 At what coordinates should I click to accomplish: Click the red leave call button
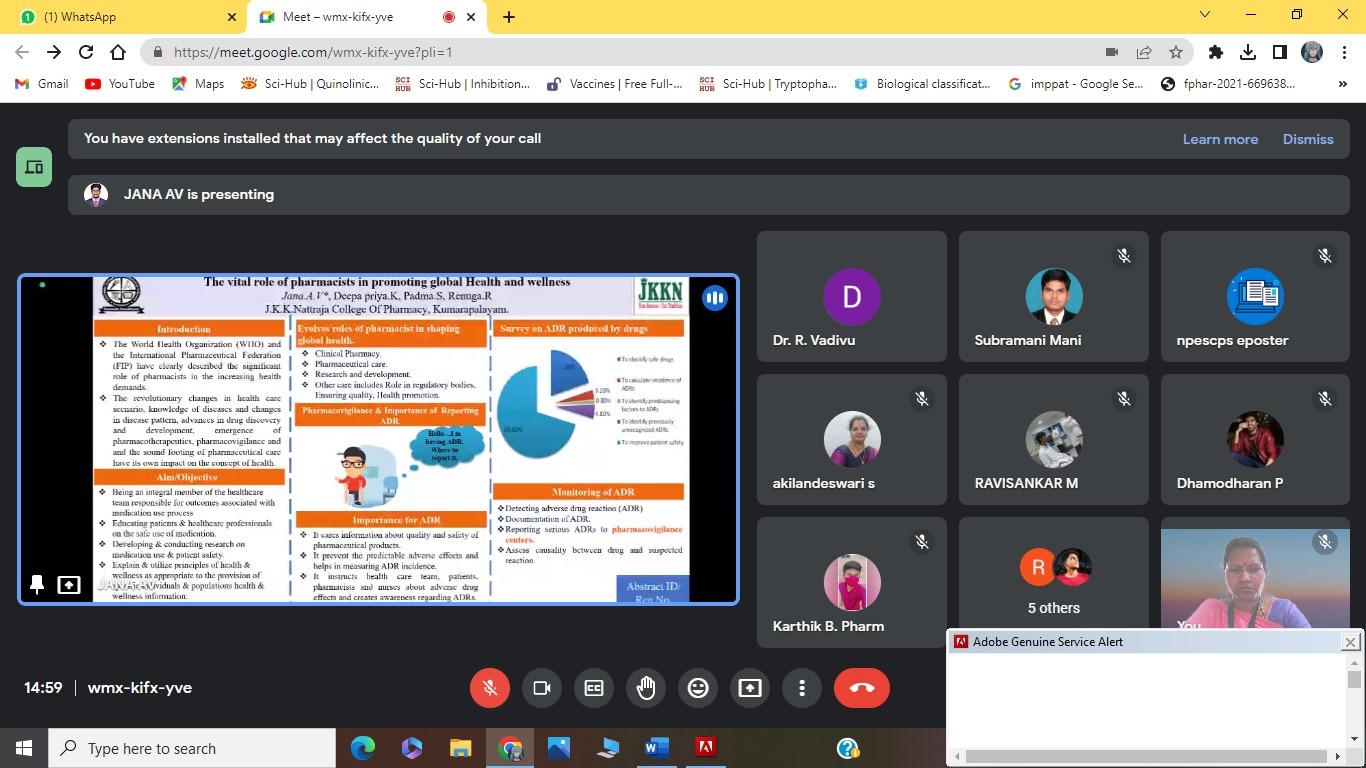pyautogui.click(x=861, y=688)
